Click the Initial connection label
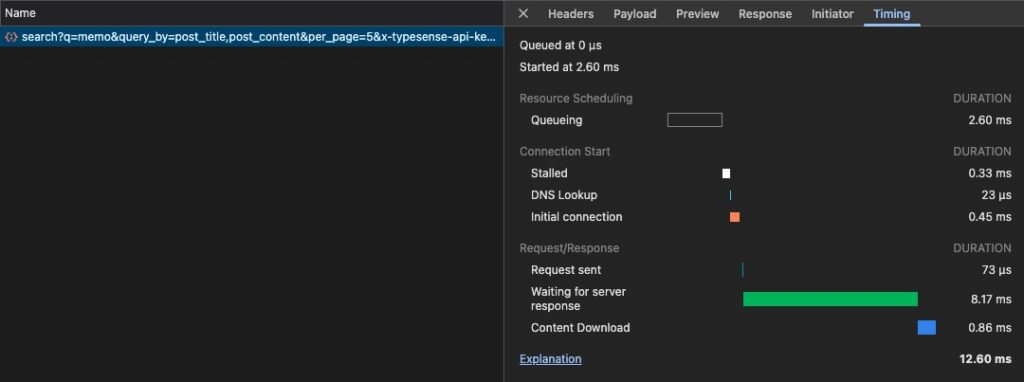Image resolution: width=1024 pixels, height=382 pixels. pyautogui.click(x=577, y=217)
